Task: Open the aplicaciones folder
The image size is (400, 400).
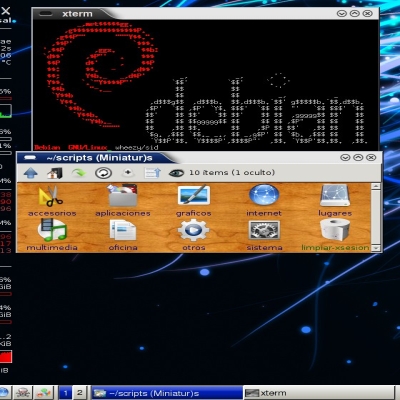Action: coord(123,201)
